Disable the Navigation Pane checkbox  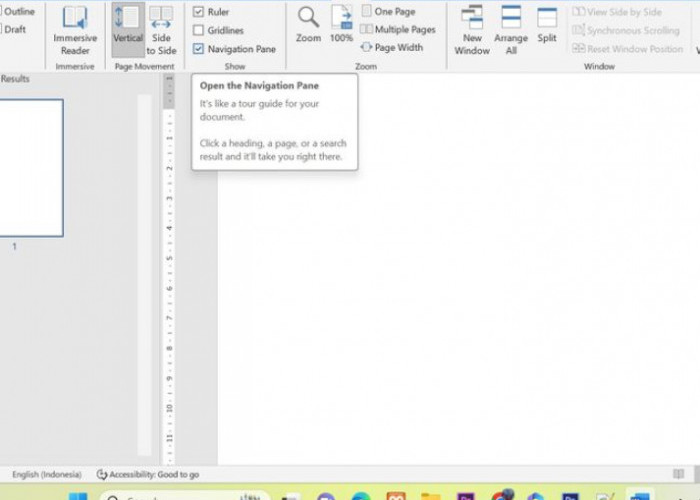(x=198, y=48)
